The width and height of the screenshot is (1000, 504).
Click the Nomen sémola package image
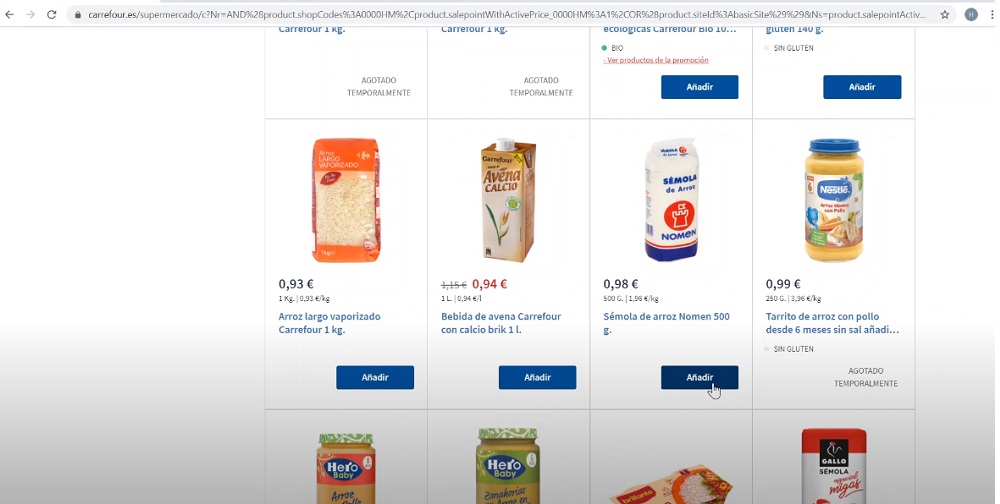[671, 200]
